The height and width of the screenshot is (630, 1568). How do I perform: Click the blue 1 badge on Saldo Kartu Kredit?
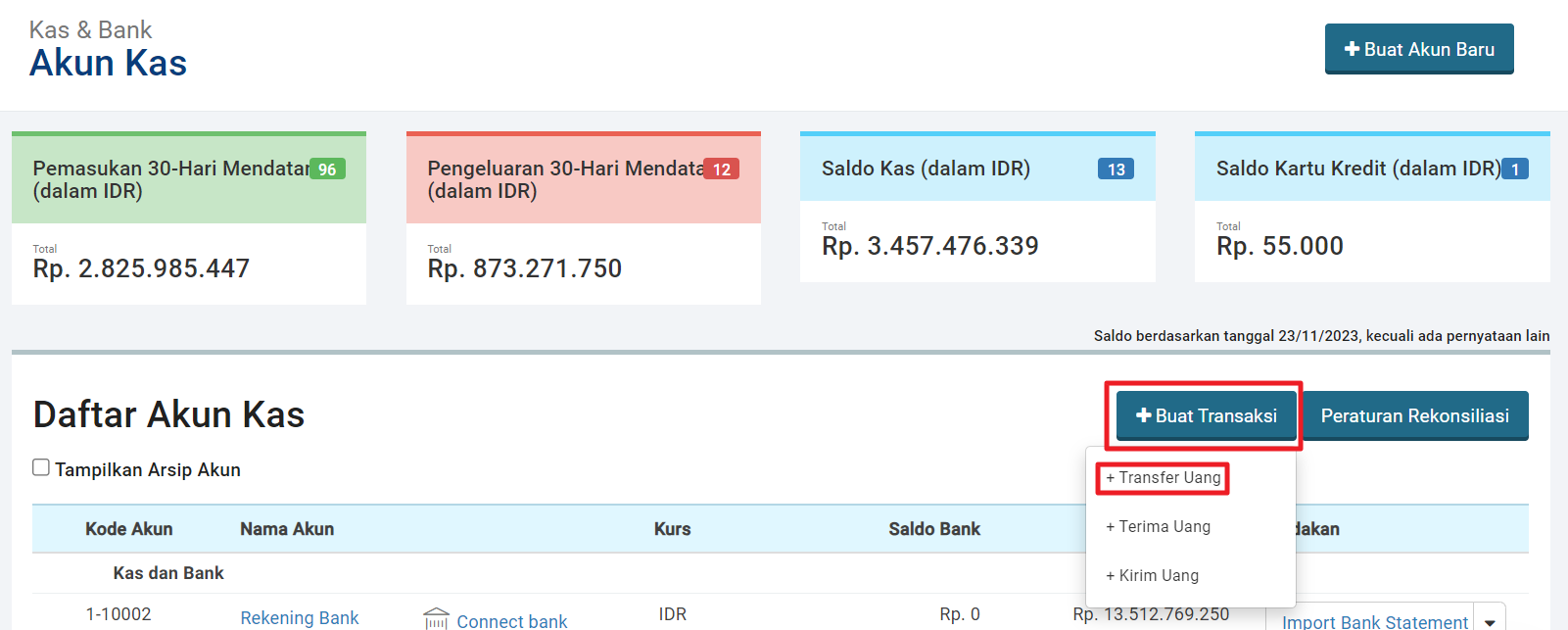[x=1515, y=170]
